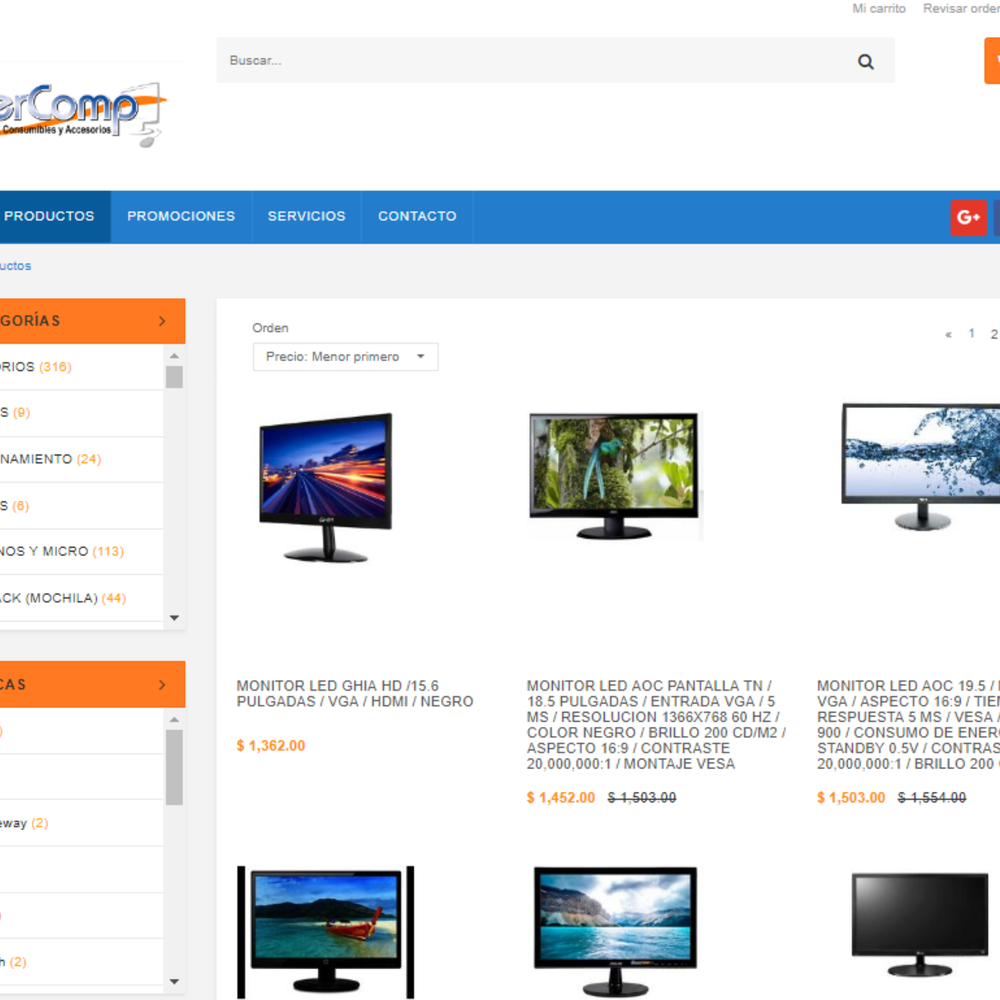Open monitor thumbnail showing boat on beach
Image resolution: width=1000 pixels, height=1000 pixels.
[326, 932]
